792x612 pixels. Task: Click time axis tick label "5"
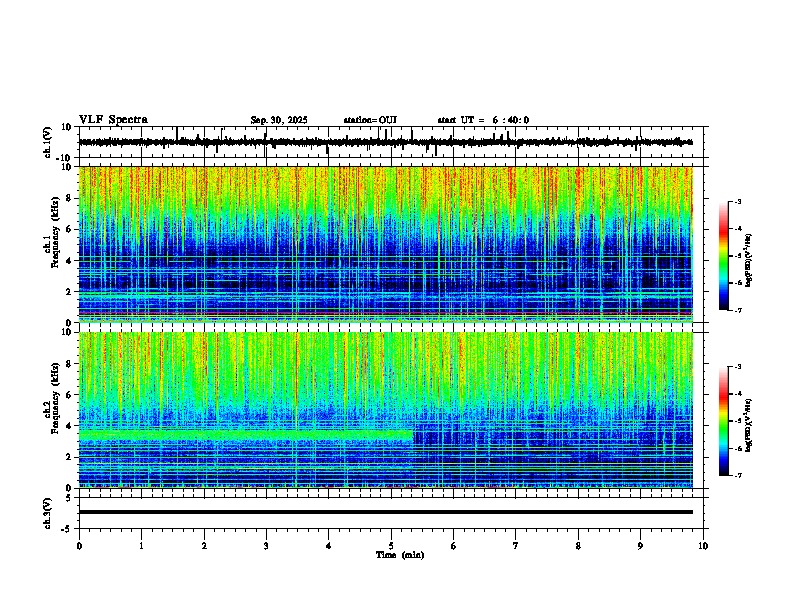pos(391,546)
